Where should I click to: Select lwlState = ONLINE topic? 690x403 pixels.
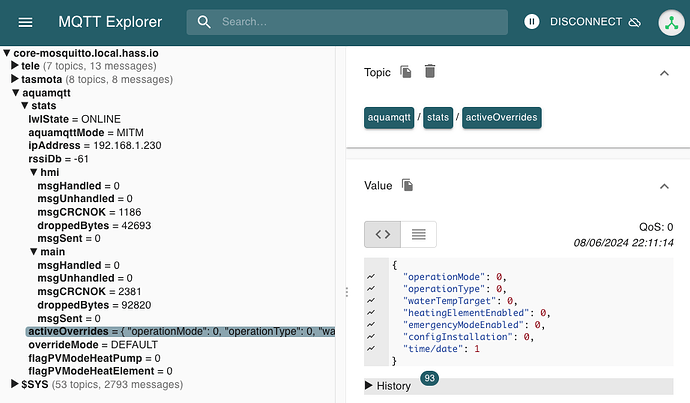pyautogui.click(x=74, y=119)
